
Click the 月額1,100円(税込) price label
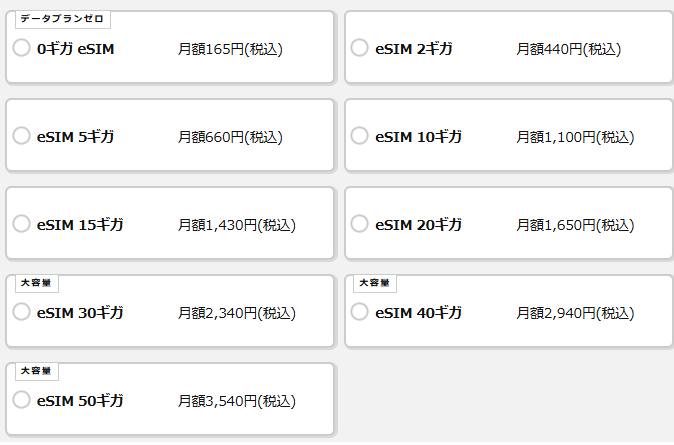point(574,137)
